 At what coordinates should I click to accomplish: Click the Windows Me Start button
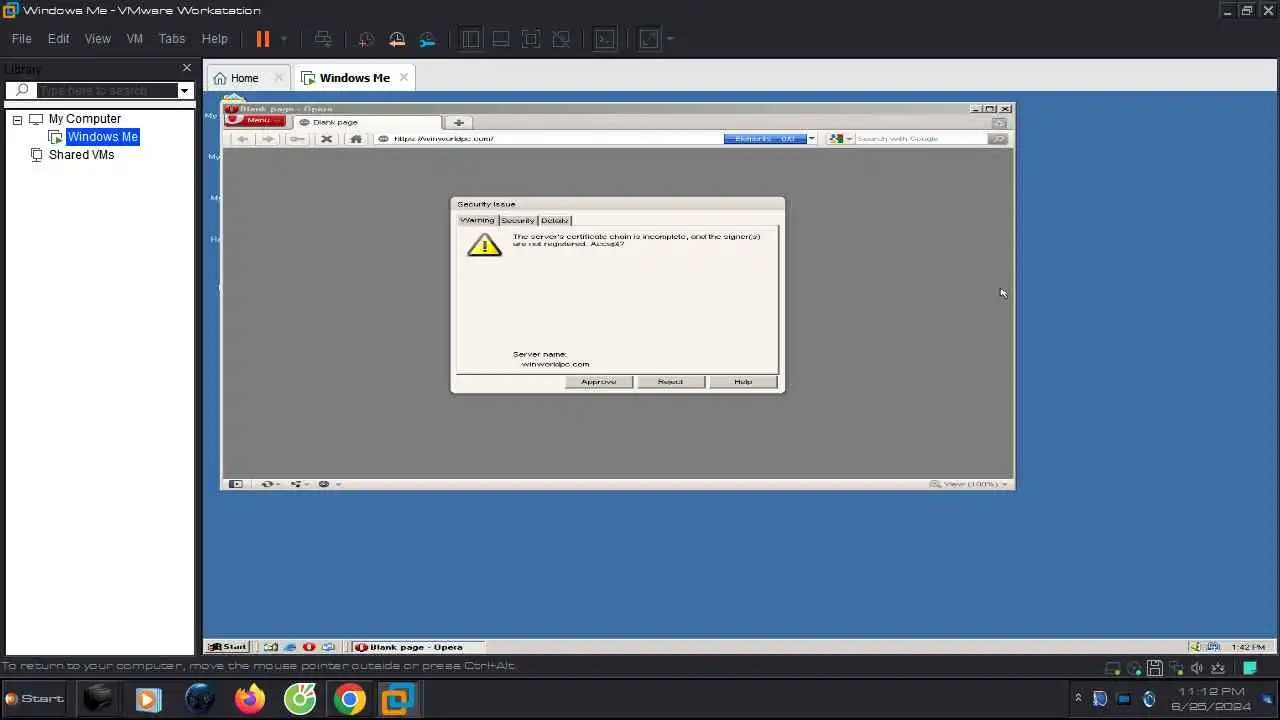click(x=228, y=647)
